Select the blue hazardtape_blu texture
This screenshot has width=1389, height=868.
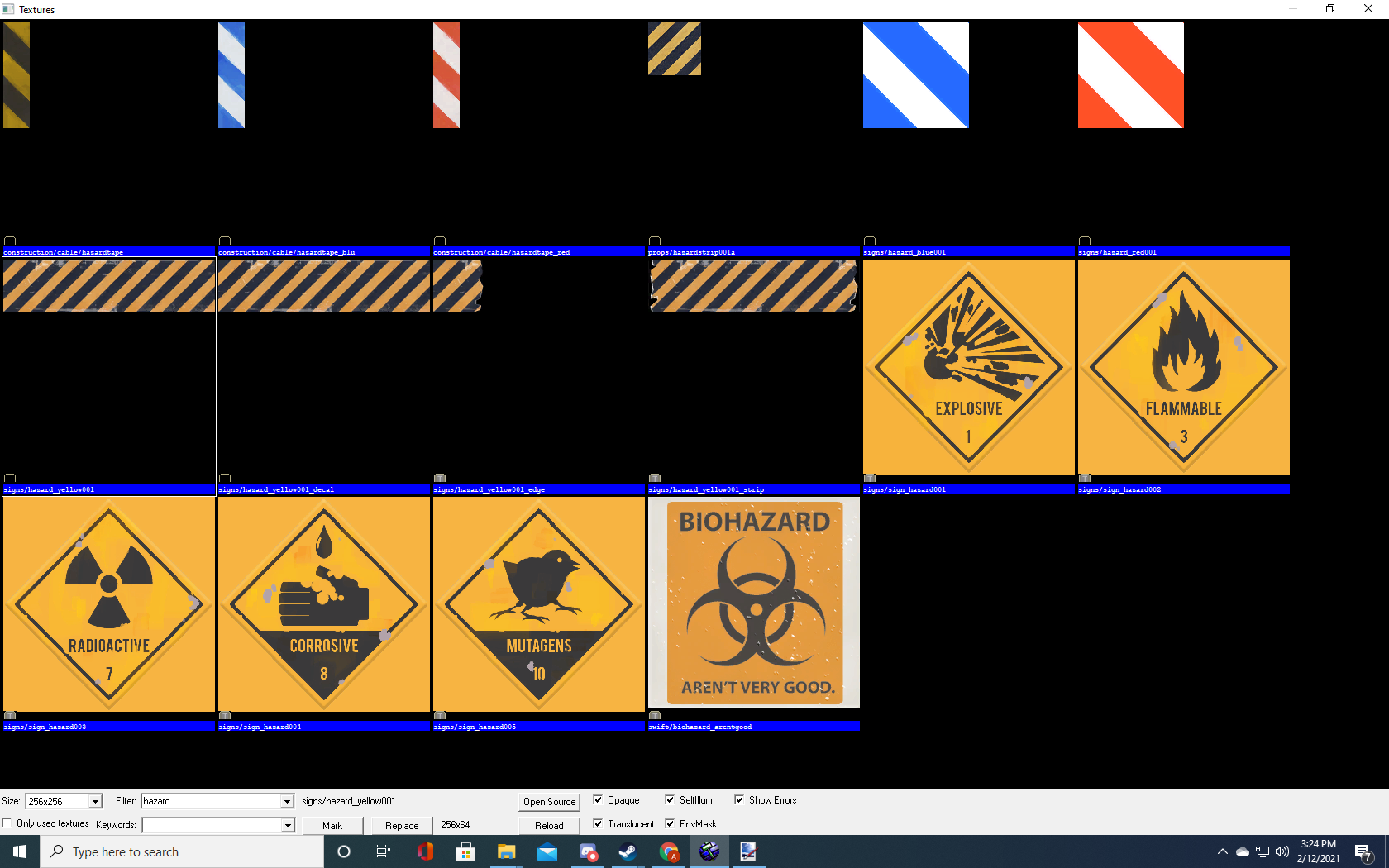pos(231,75)
